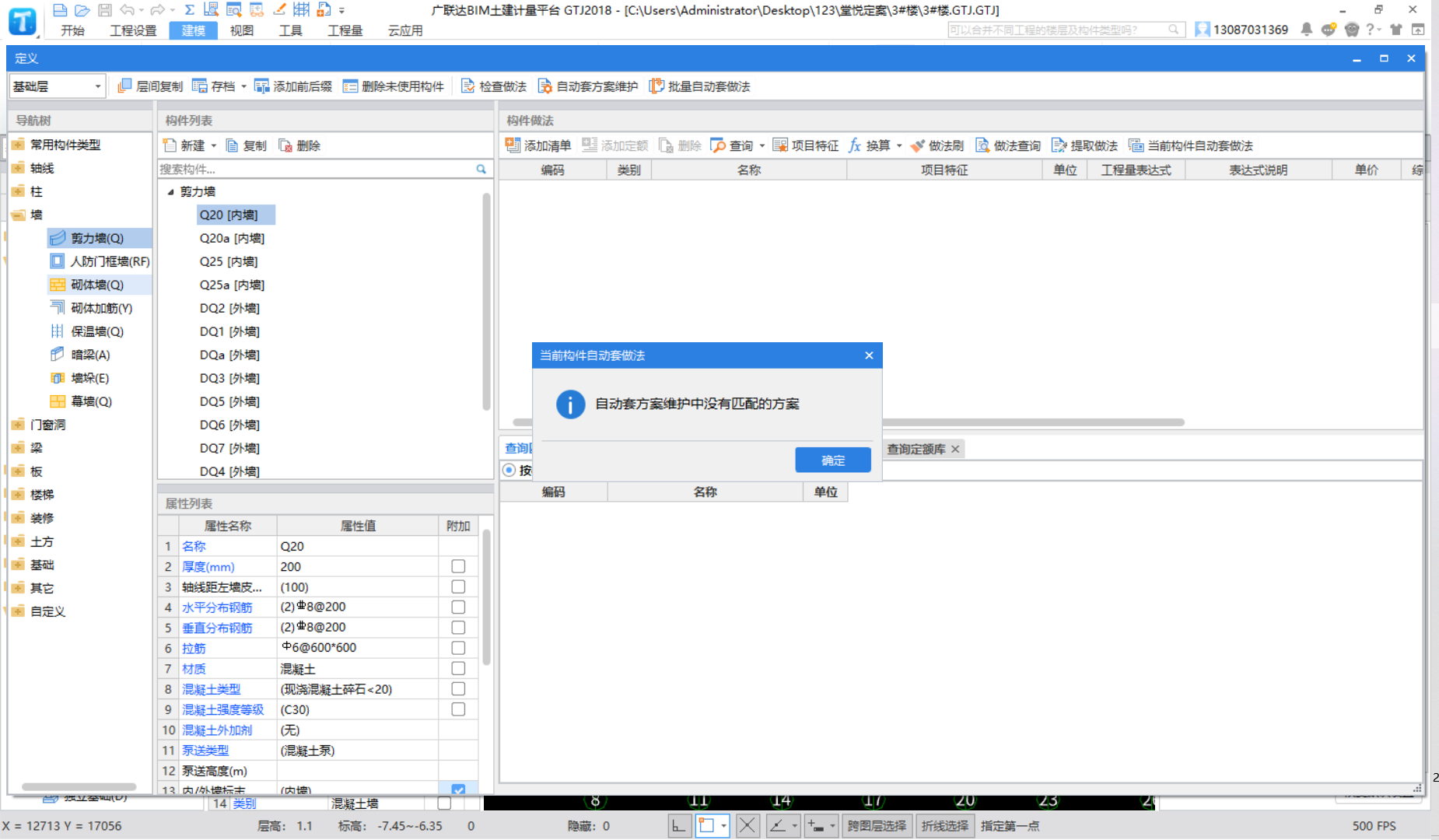Screen dimensions: 1439x840
Task: Click the 存档 archive icon
Action: [x=200, y=86]
